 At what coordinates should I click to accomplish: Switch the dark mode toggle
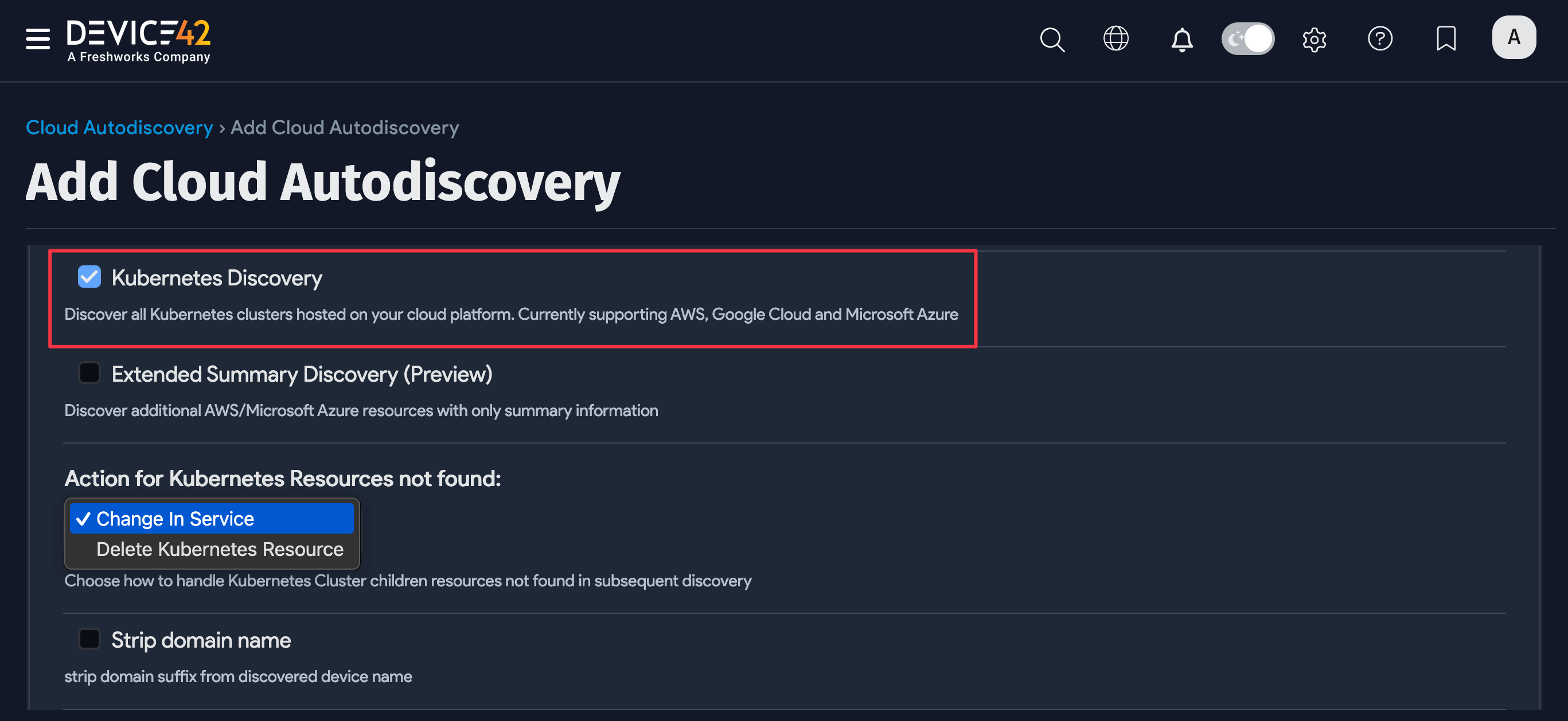(x=1248, y=38)
